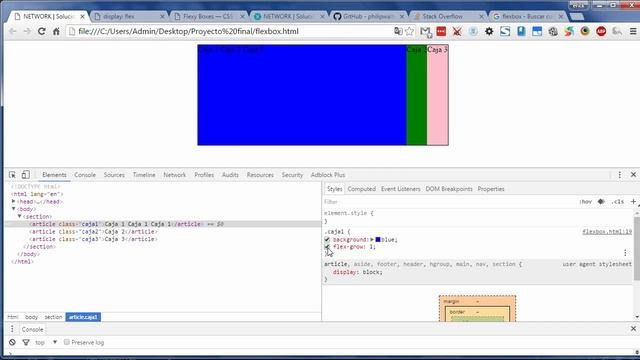Expand the head element node

coord(13,201)
